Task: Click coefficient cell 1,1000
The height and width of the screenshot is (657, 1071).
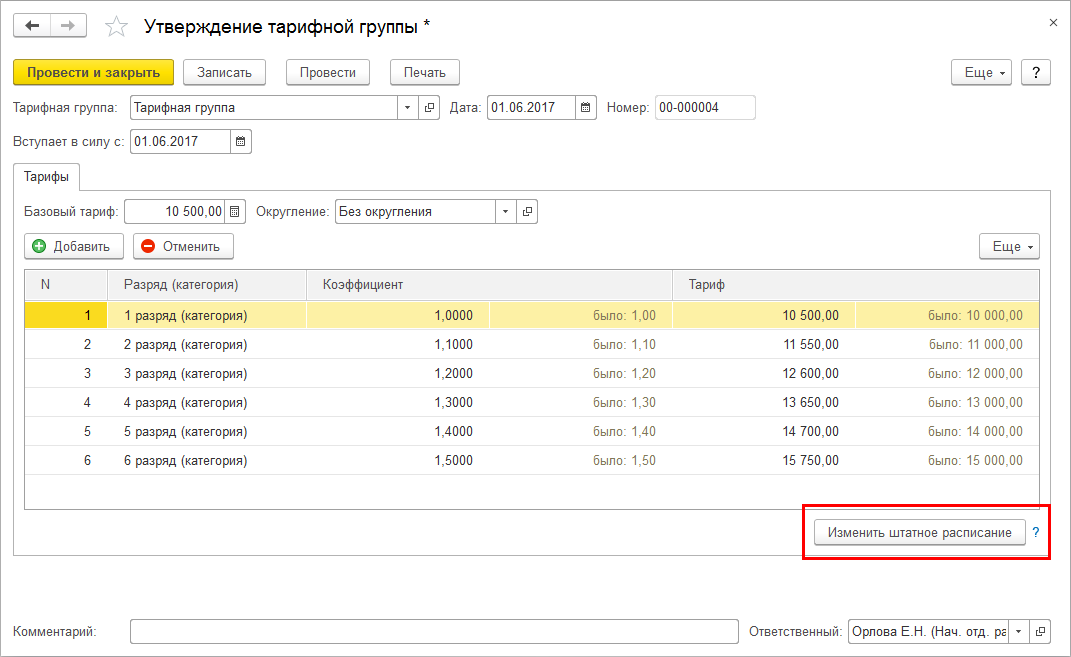Action: (398, 344)
